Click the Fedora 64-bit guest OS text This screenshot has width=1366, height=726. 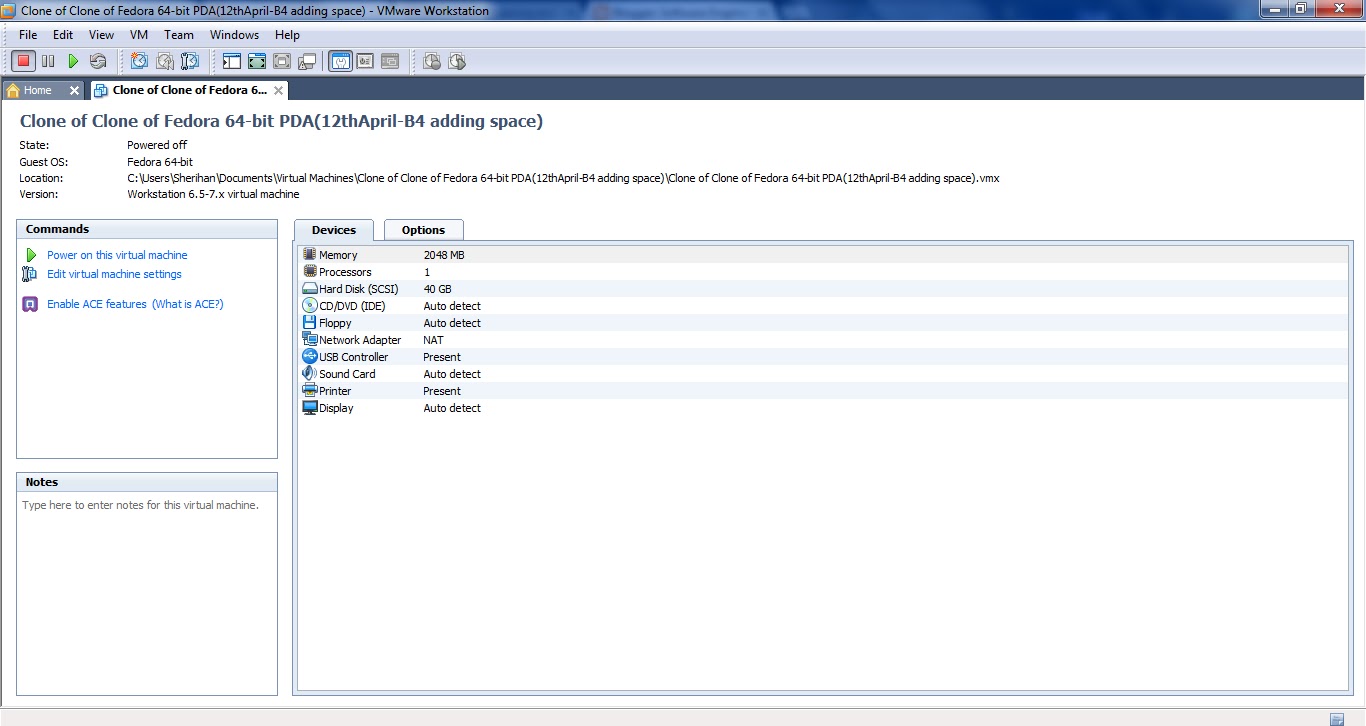tap(160, 162)
